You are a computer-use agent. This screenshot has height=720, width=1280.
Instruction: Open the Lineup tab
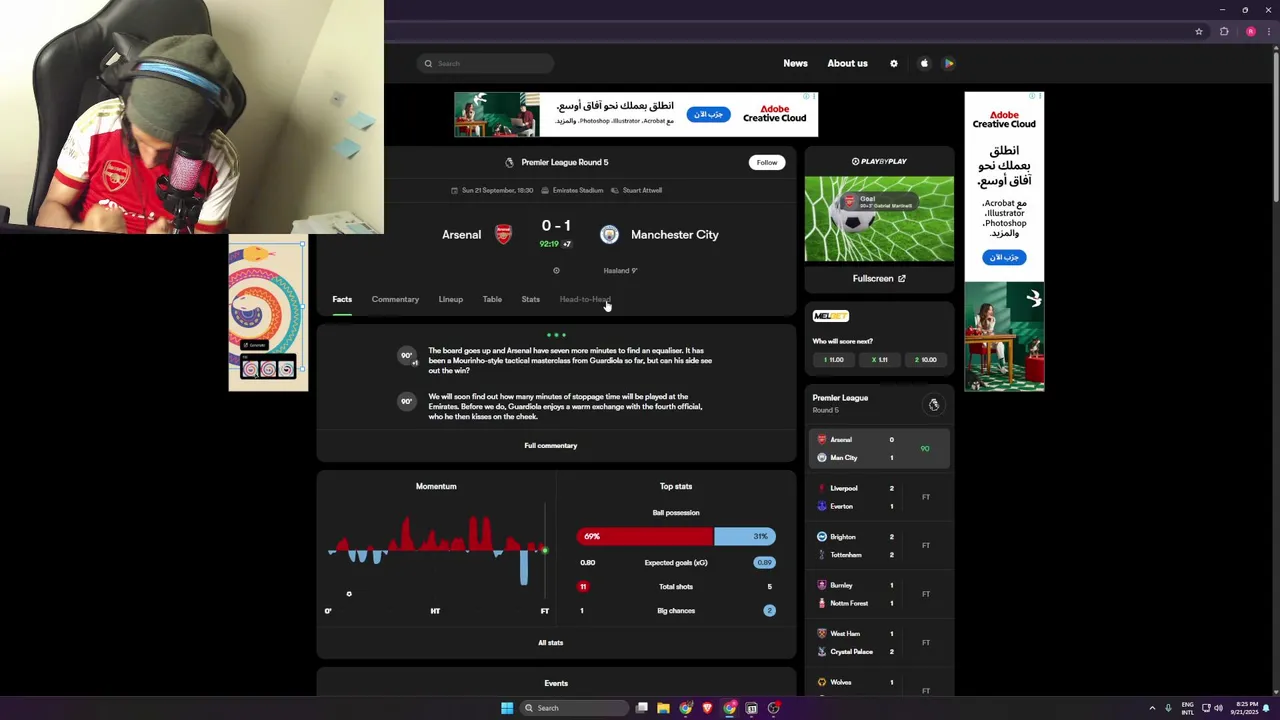tap(450, 299)
